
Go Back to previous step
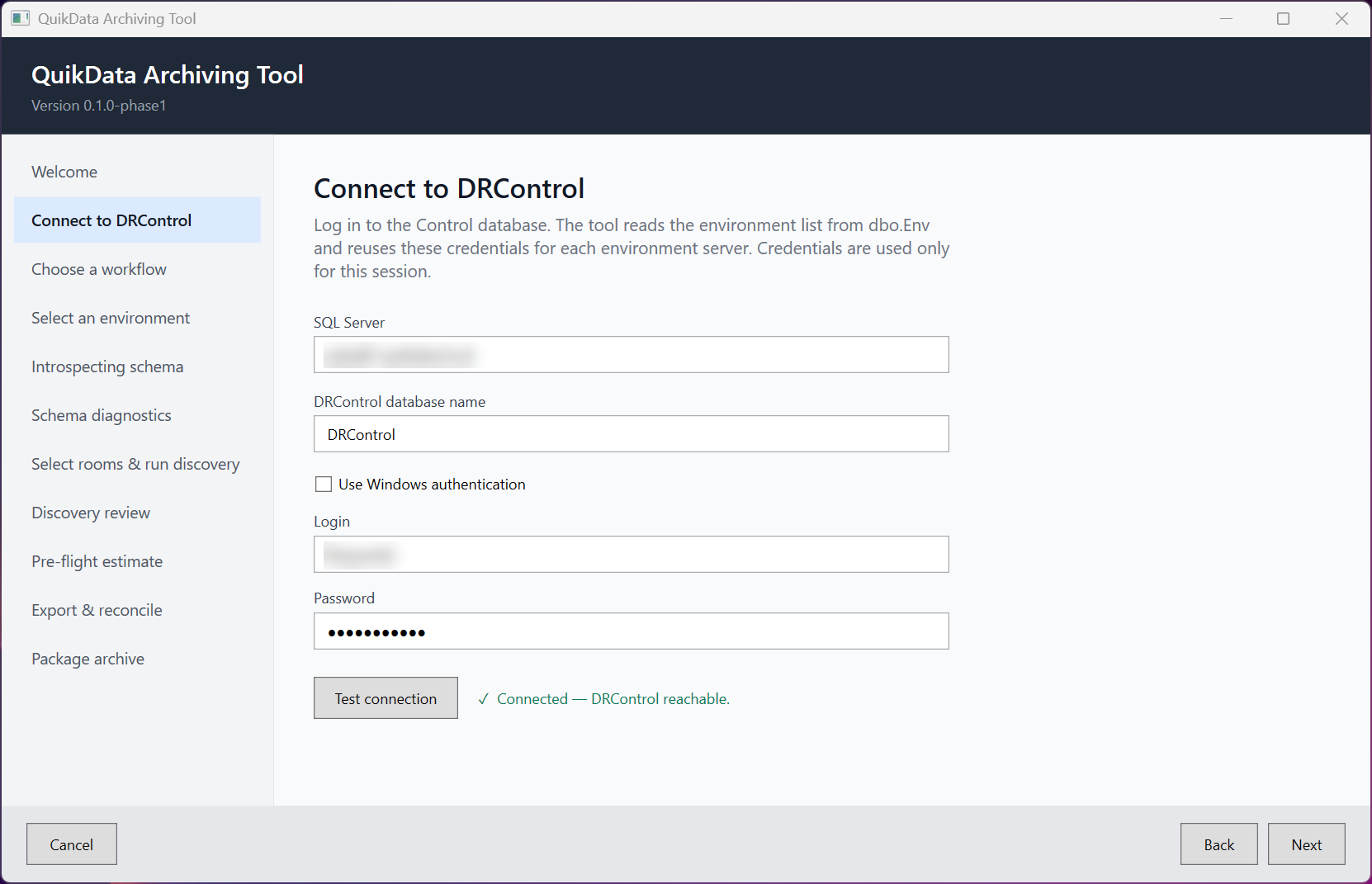(1219, 844)
